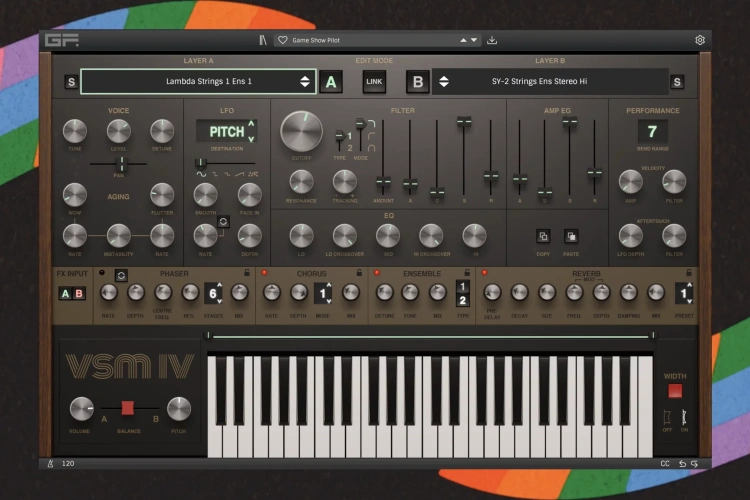
Task: Click the bend range value 7
Action: (x=652, y=131)
